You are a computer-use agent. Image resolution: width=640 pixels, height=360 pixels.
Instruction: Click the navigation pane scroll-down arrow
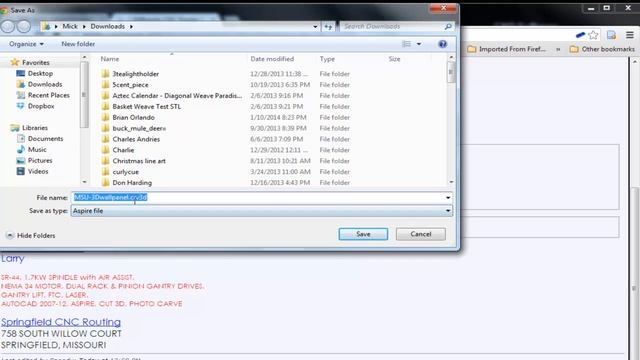(x=84, y=182)
